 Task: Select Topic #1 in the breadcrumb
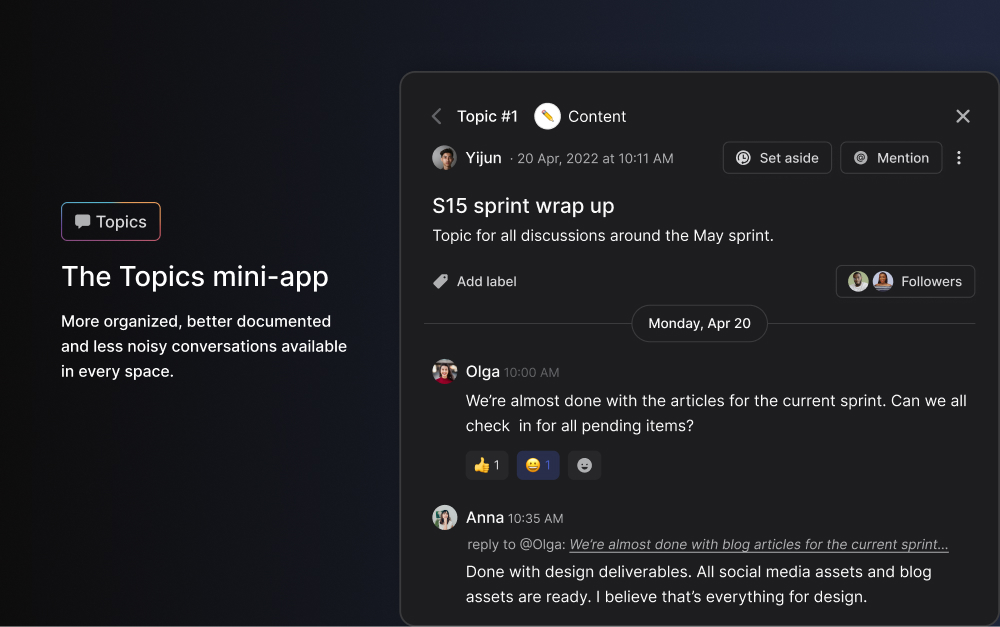487,116
